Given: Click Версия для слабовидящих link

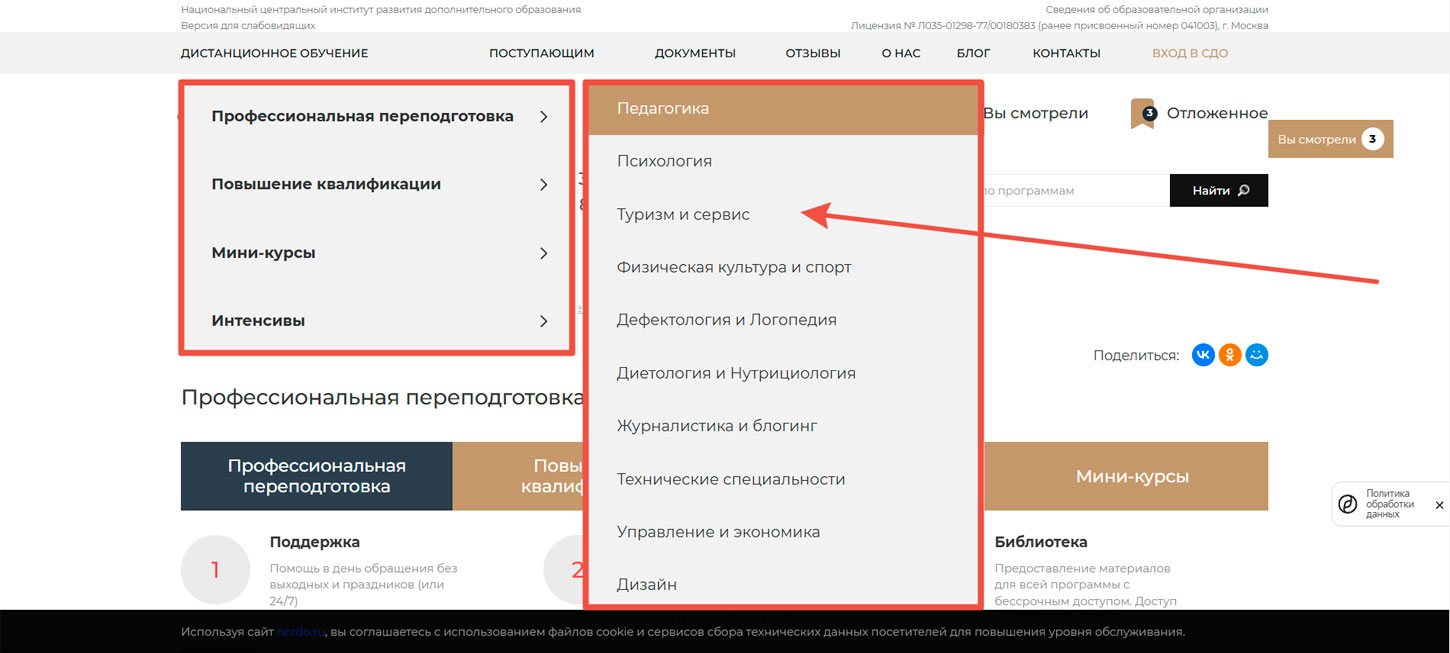Looking at the screenshot, I should click(248, 25).
